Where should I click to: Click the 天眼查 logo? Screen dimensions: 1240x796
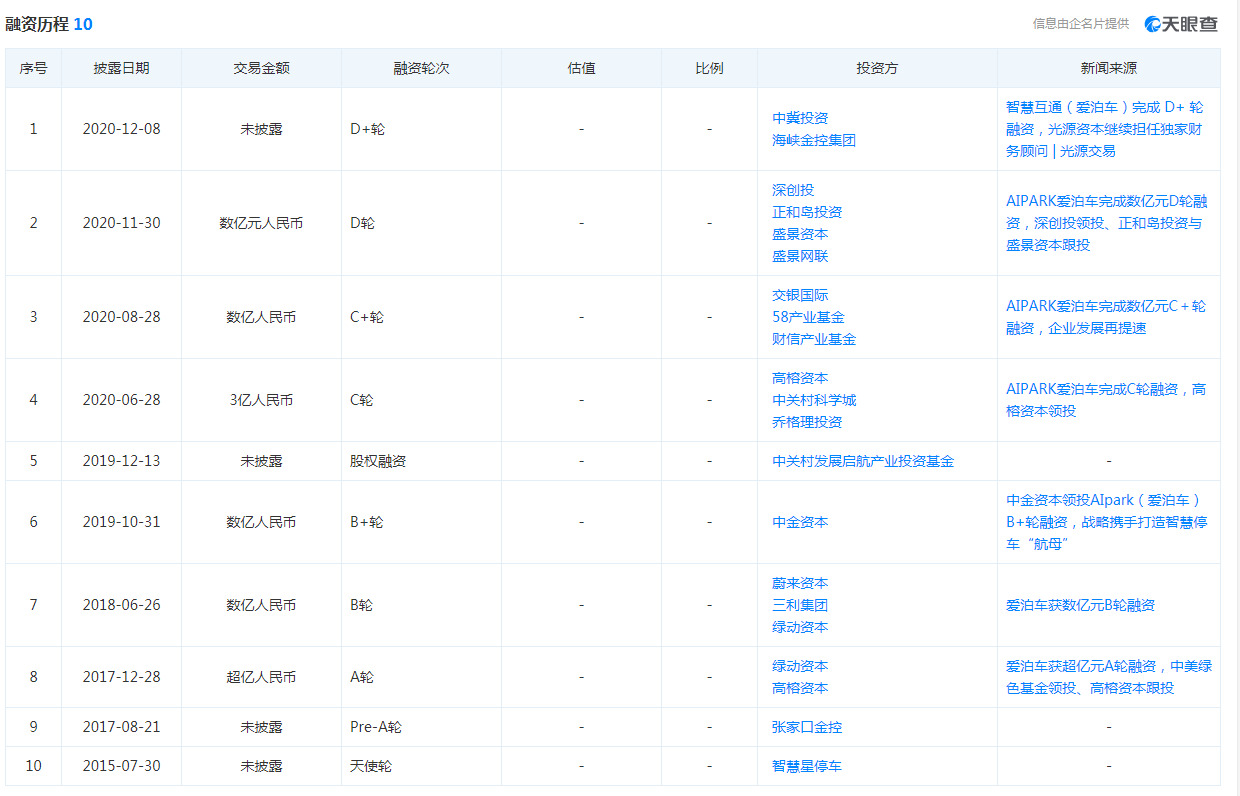[x=1181, y=24]
